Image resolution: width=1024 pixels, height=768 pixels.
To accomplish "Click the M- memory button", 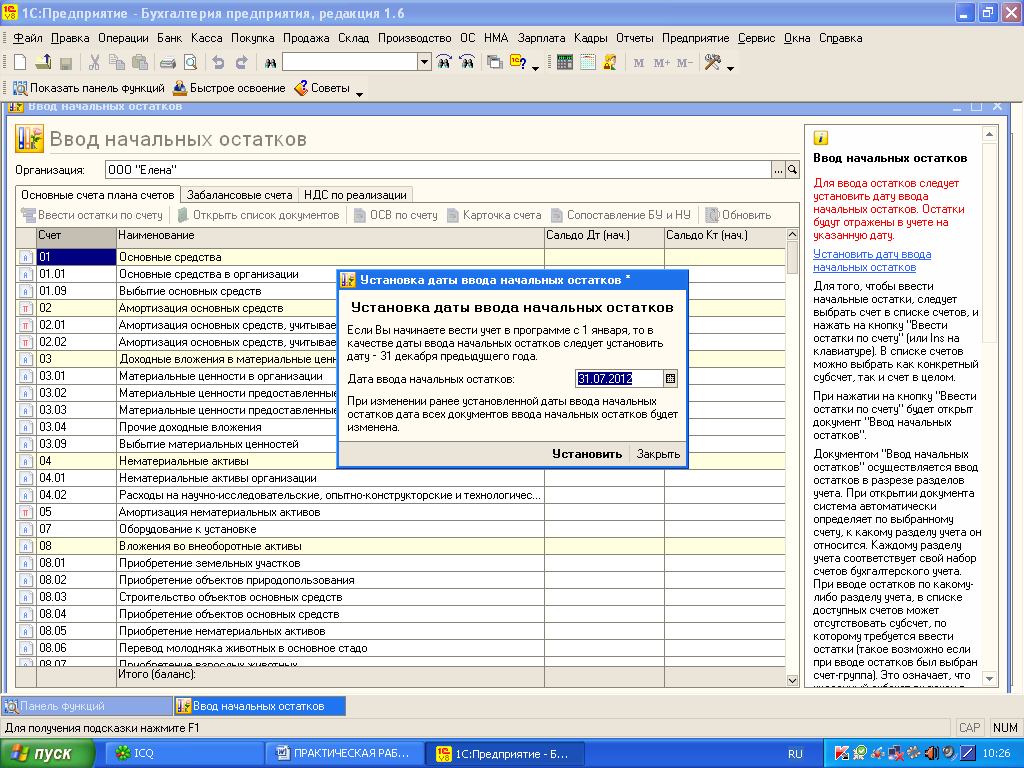I will click(x=684, y=63).
